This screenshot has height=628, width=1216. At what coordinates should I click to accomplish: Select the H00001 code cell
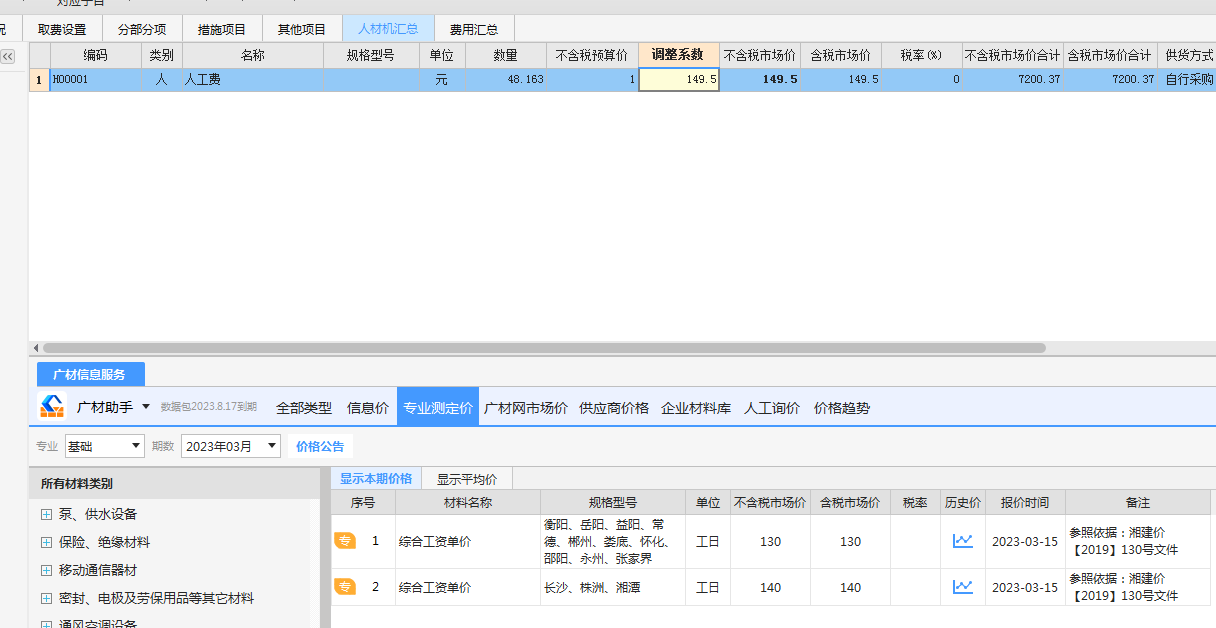pos(96,79)
